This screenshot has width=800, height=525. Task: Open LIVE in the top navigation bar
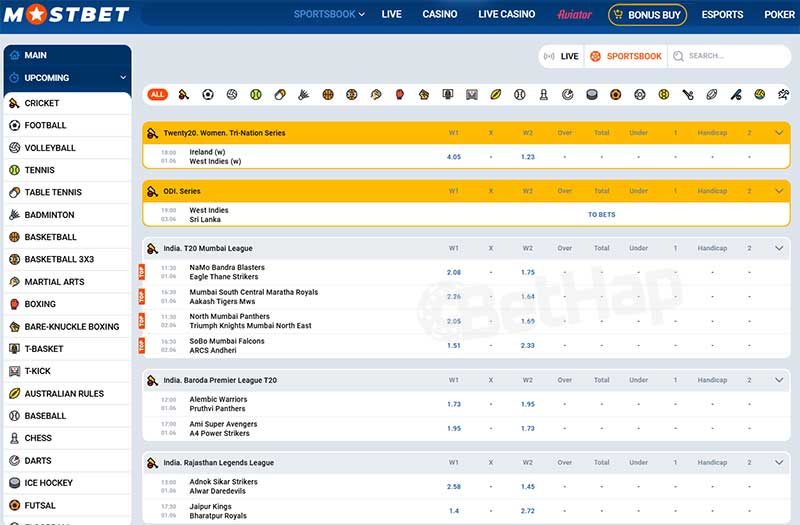pos(391,14)
